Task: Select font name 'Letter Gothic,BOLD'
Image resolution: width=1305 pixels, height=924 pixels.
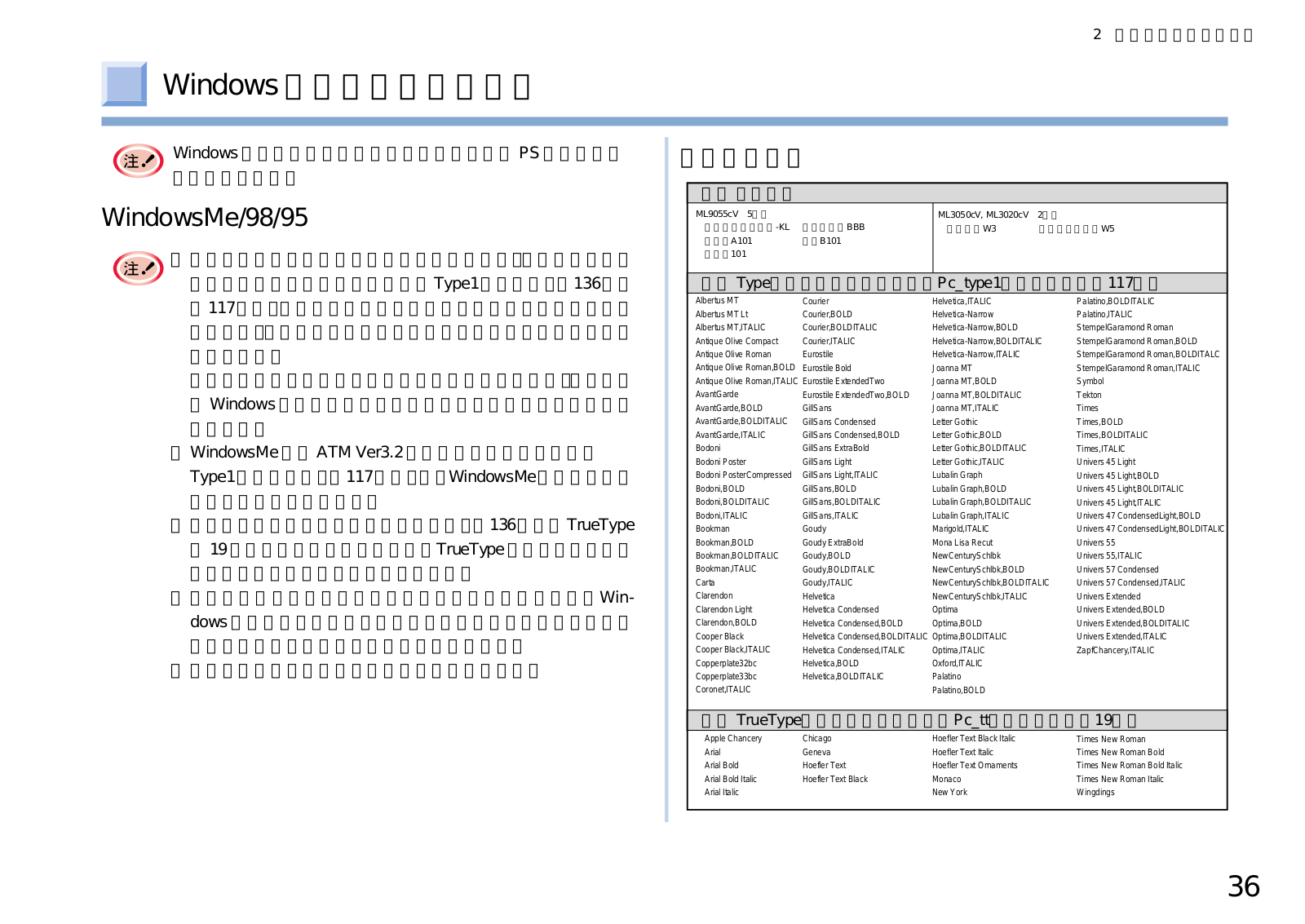Action: [x=967, y=435]
